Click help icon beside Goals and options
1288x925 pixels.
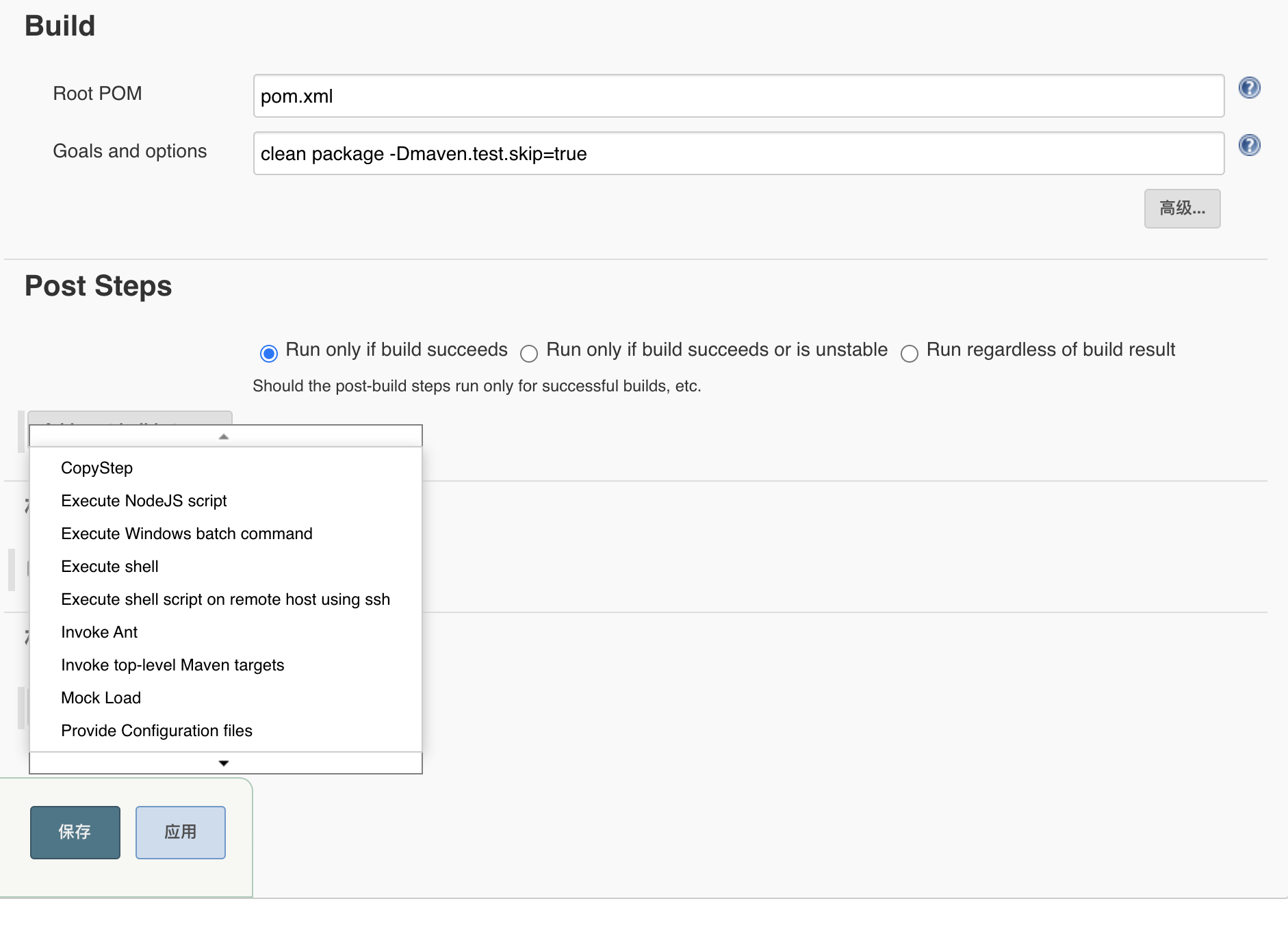coord(1249,146)
